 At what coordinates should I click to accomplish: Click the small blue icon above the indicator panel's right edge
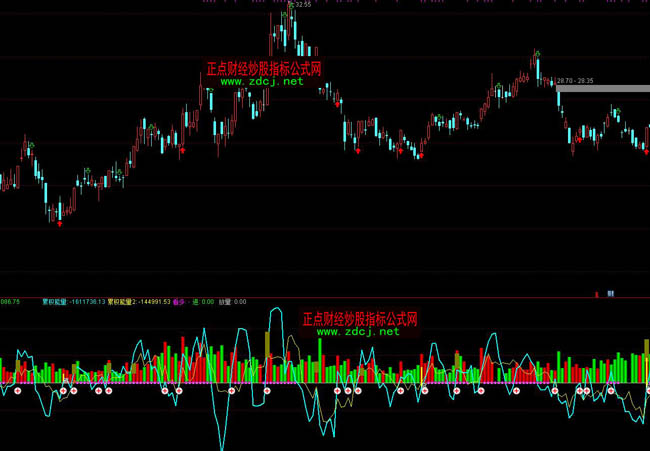pyautogui.click(x=609, y=294)
